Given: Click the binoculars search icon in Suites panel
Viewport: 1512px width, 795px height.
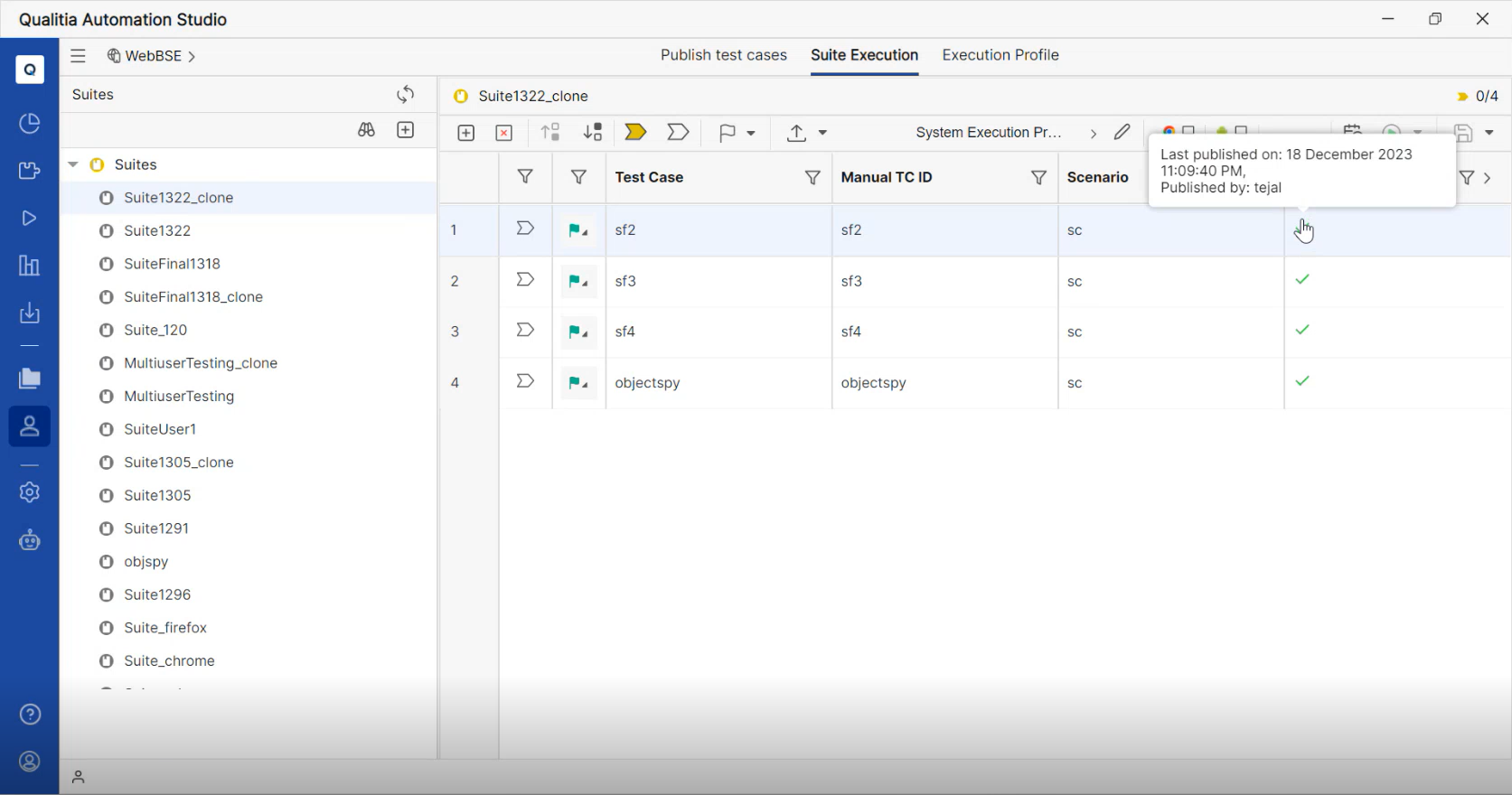Looking at the screenshot, I should tap(366, 130).
